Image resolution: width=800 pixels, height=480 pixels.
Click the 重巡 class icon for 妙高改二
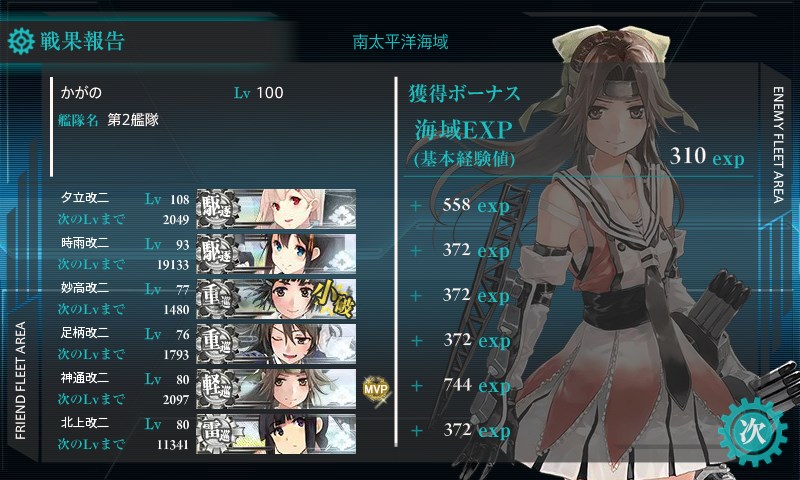coord(216,298)
